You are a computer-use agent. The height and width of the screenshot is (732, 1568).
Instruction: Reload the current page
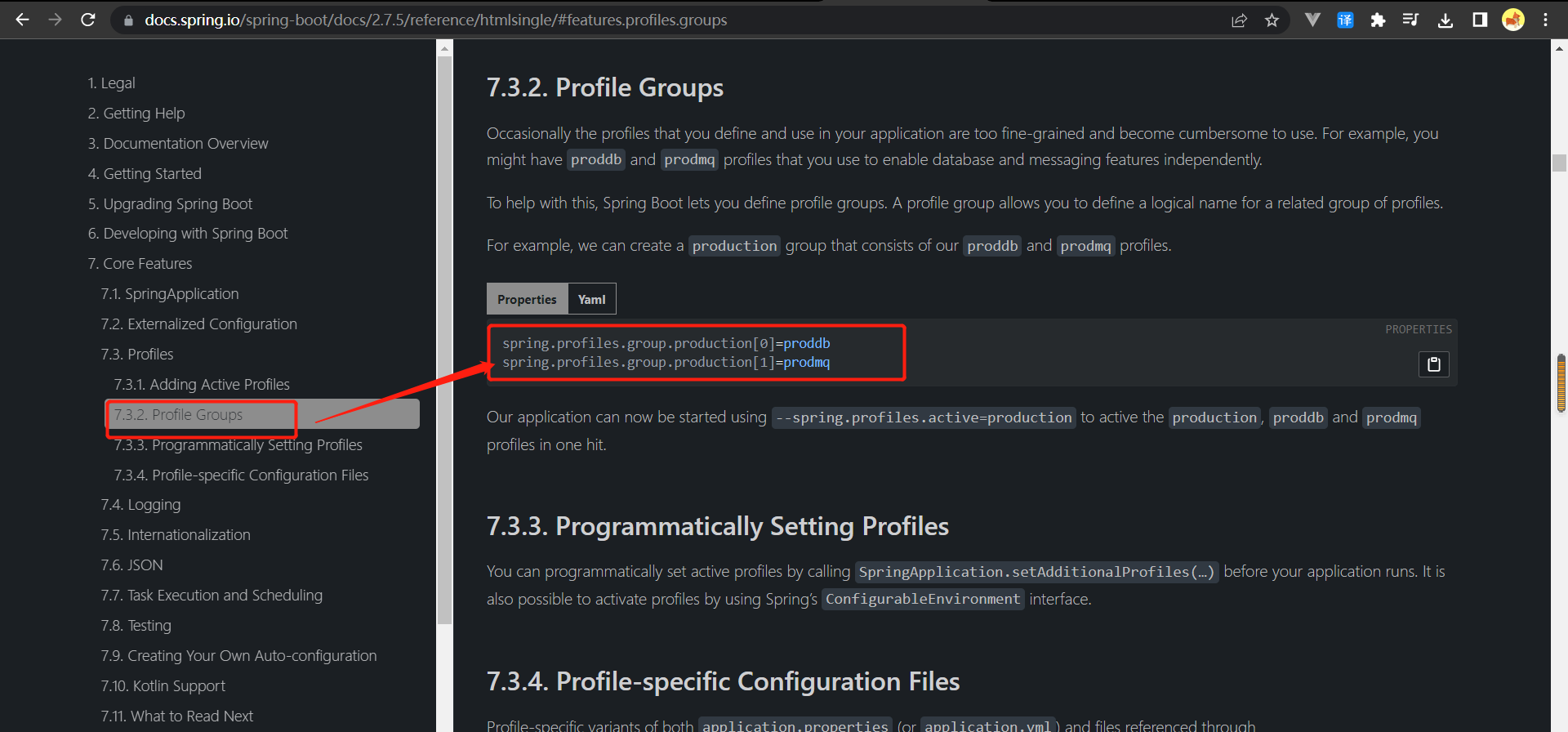[88, 20]
